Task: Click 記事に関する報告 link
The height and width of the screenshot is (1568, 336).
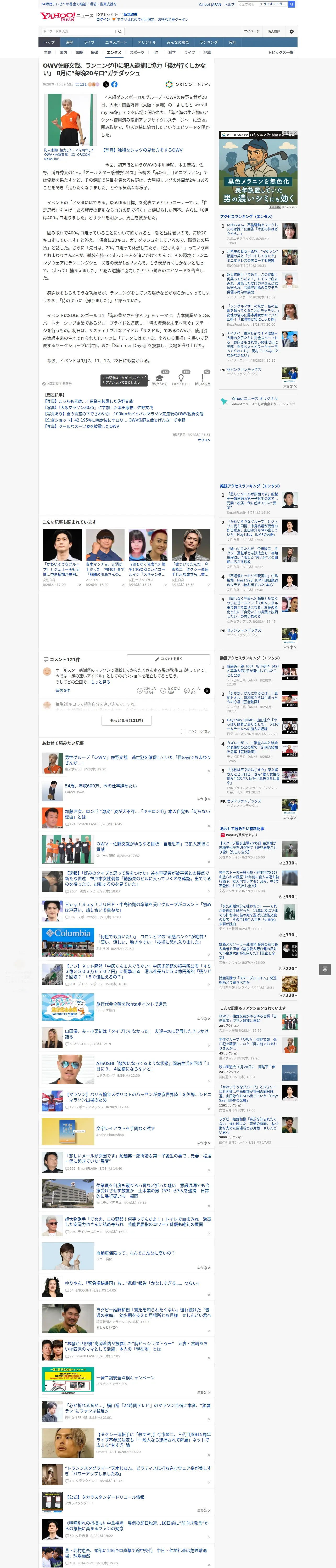Action: tap(57, 384)
